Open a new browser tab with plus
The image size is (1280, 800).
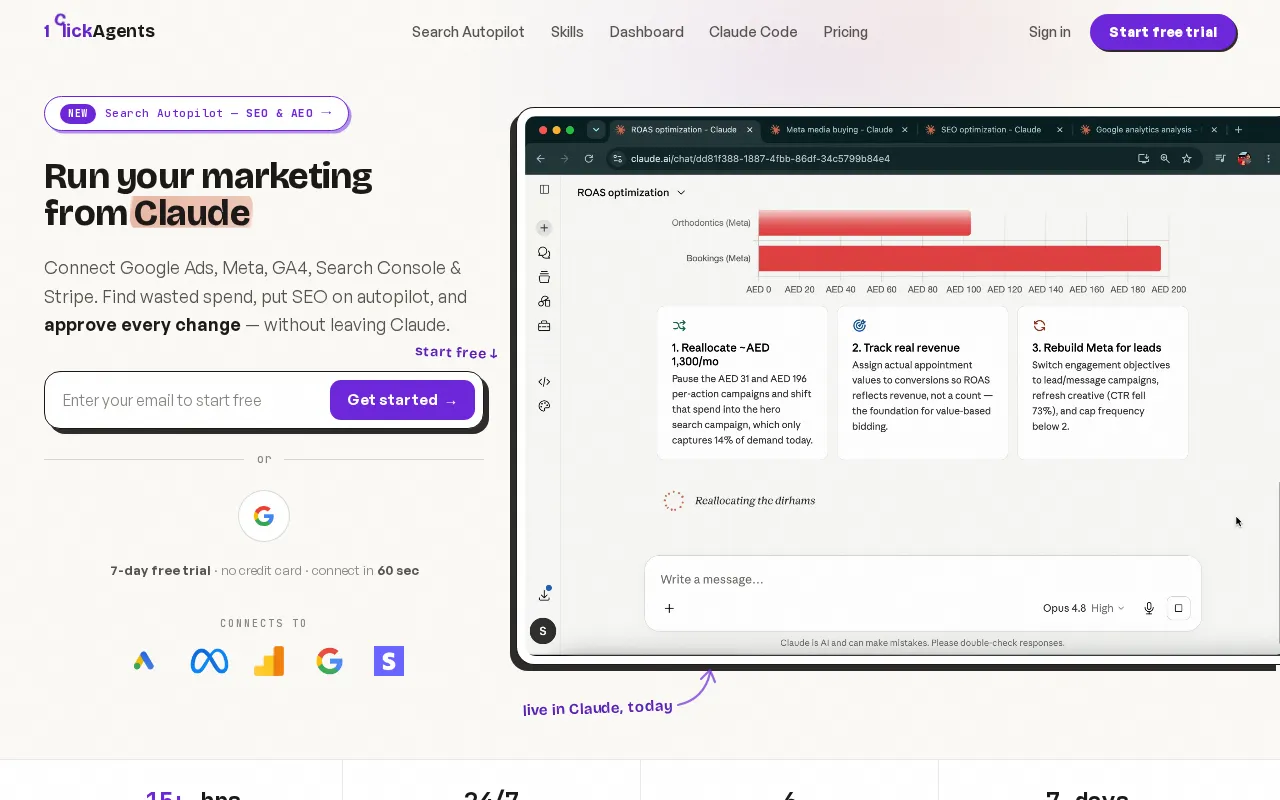point(1238,130)
